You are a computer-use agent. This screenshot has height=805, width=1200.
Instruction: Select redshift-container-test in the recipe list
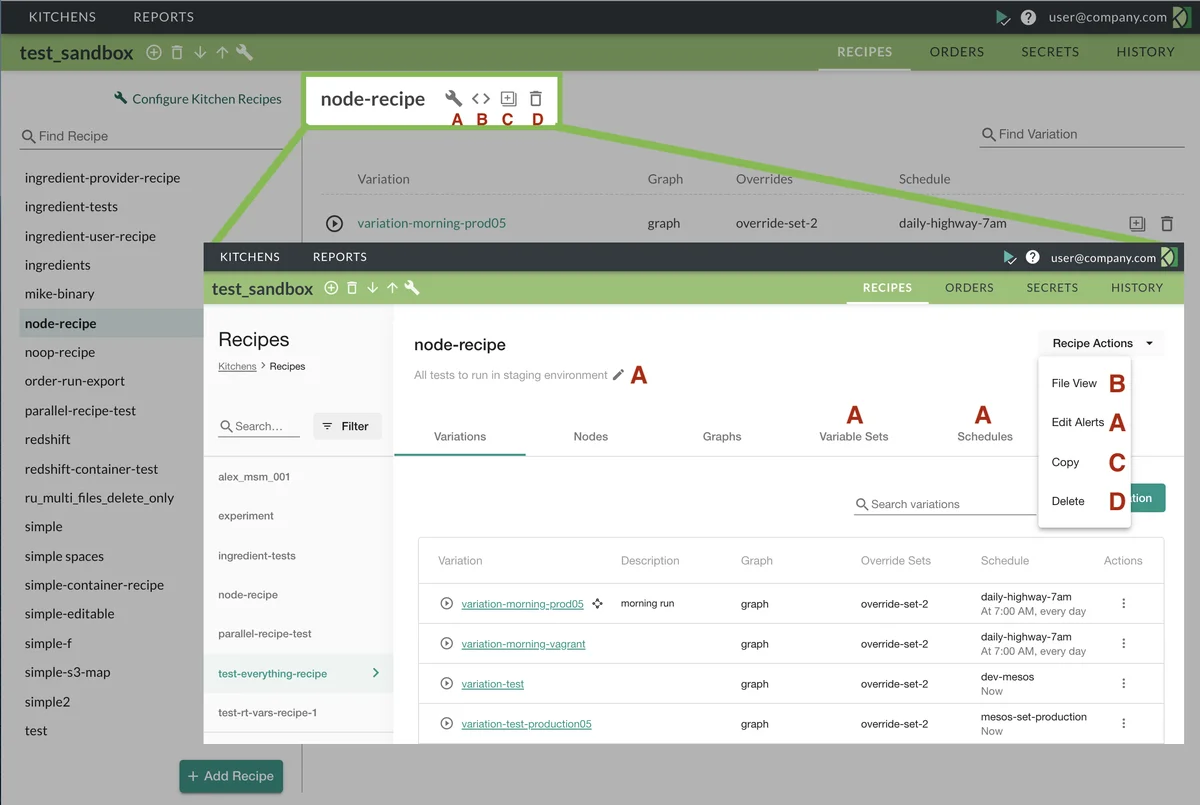[91, 469]
